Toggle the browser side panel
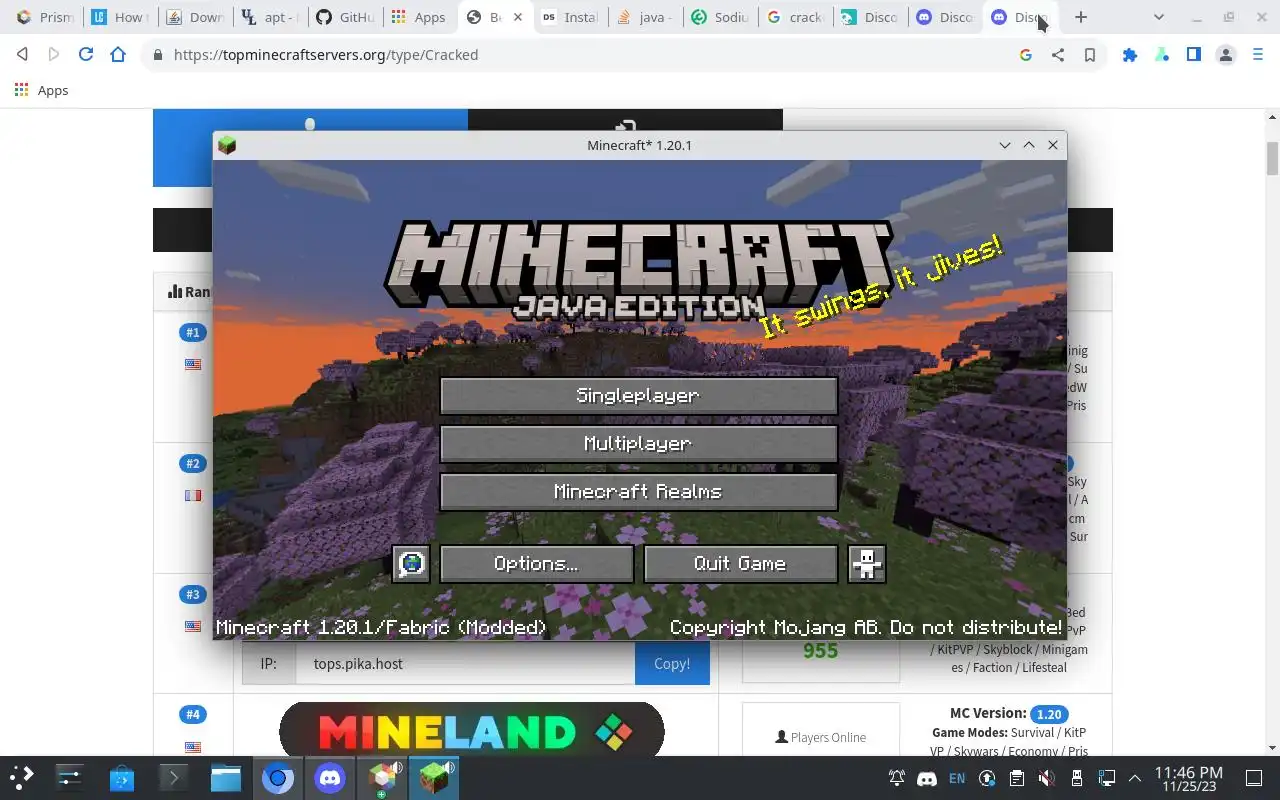 pos(1194,55)
